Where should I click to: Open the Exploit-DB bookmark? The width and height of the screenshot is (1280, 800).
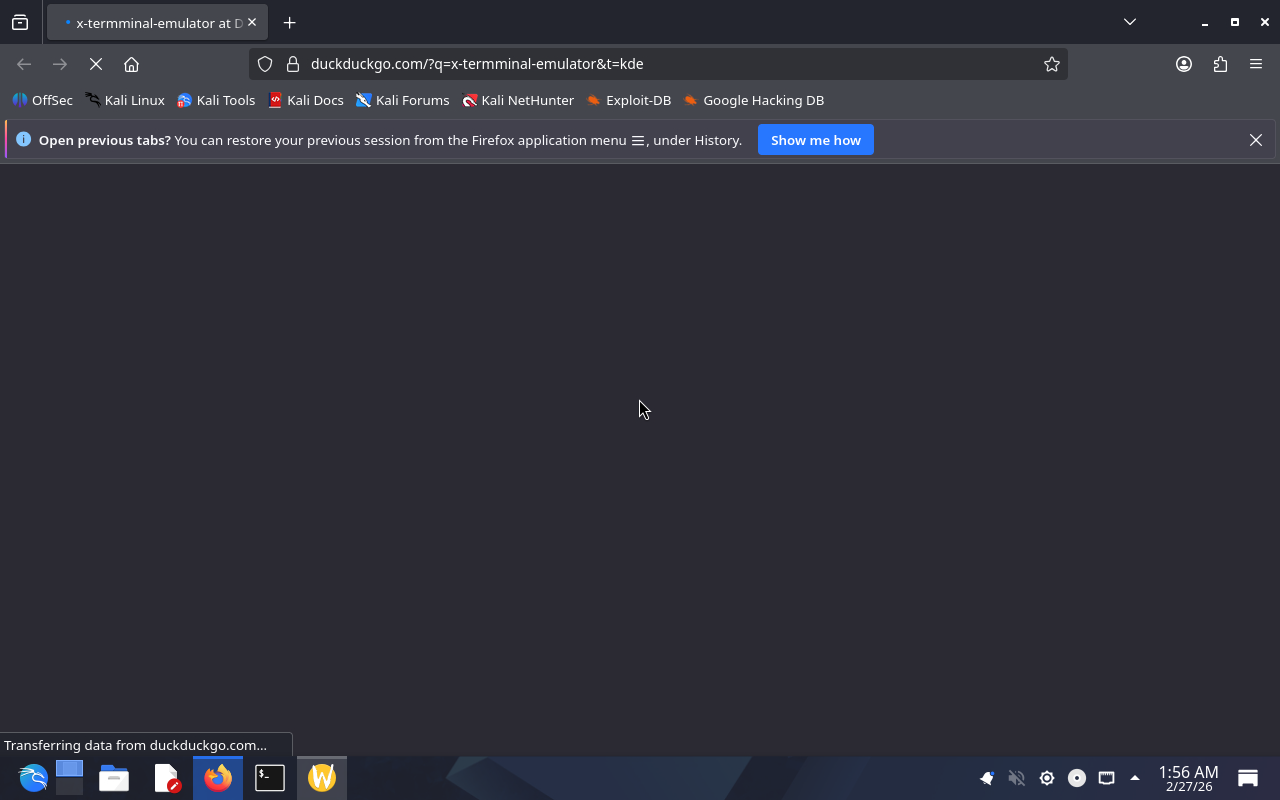[x=628, y=100]
